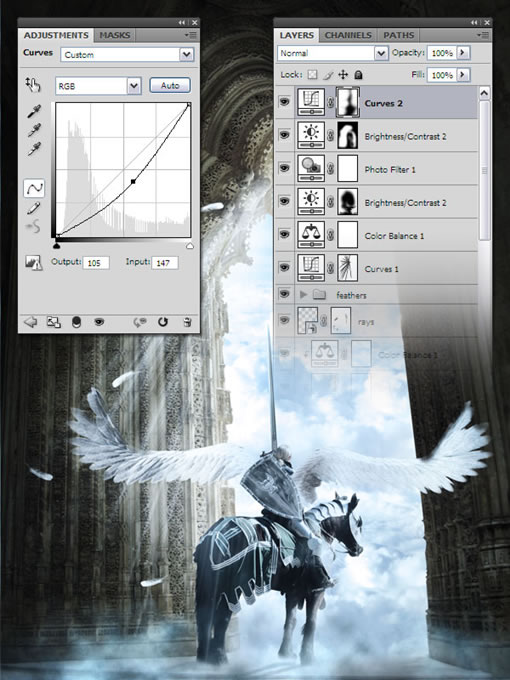Hide the Photo Filter 1 layer
The height and width of the screenshot is (680, 510).
(x=284, y=168)
